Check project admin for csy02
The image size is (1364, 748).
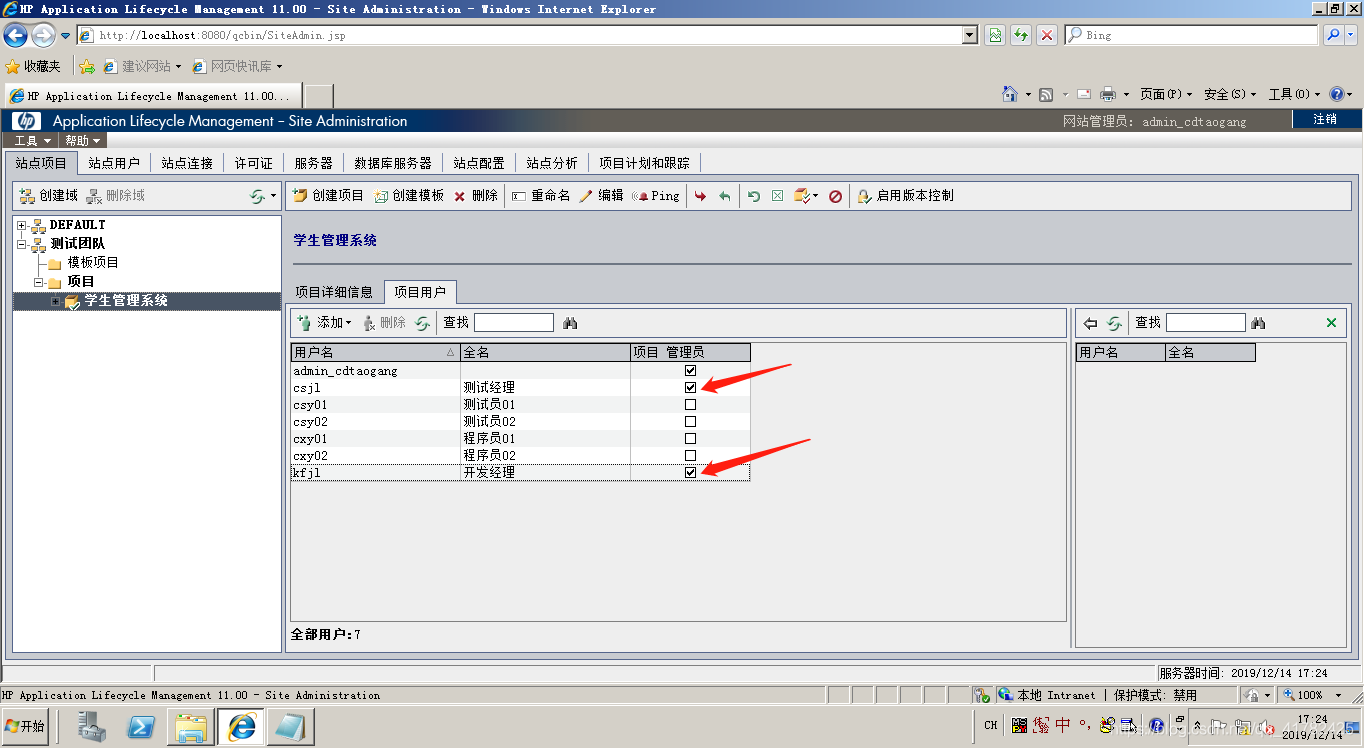[690, 422]
